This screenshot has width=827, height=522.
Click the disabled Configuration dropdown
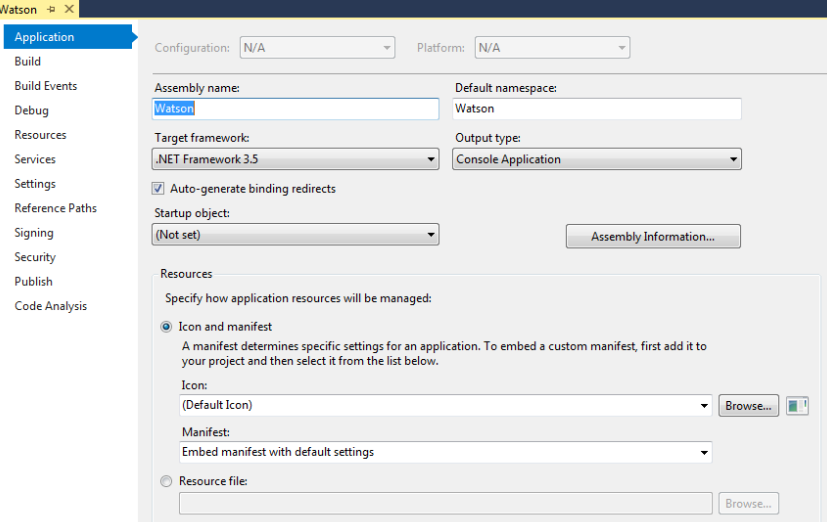click(x=318, y=47)
